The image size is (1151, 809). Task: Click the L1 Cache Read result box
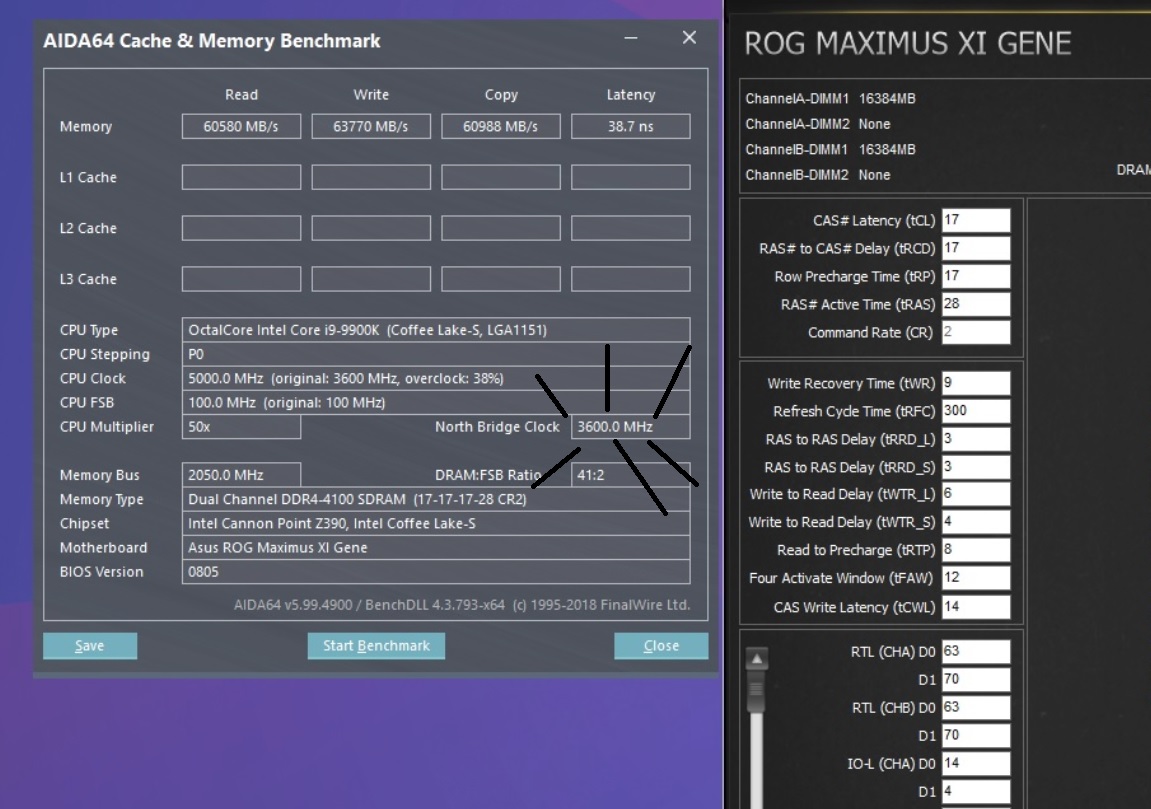tap(241, 177)
